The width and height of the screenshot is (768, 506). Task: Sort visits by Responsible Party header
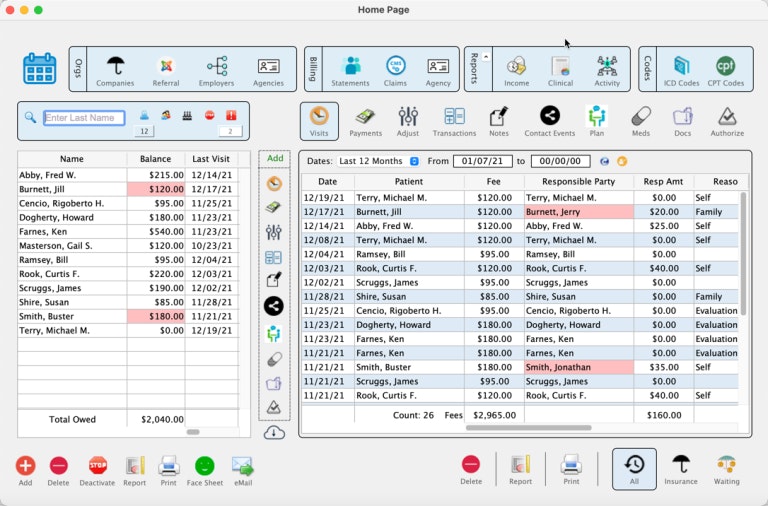coord(578,181)
